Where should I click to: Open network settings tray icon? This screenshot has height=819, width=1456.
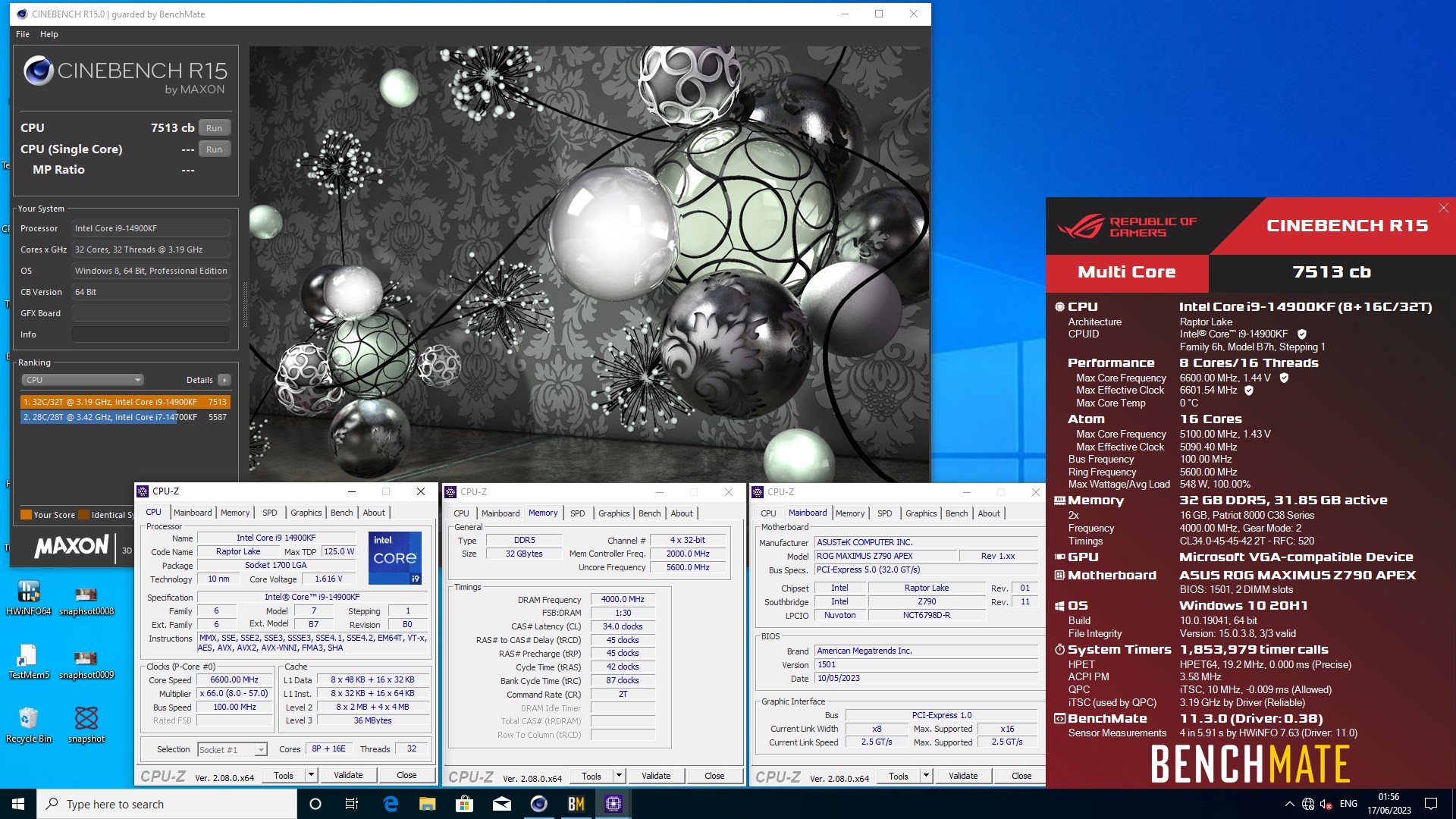pos(1308,804)
